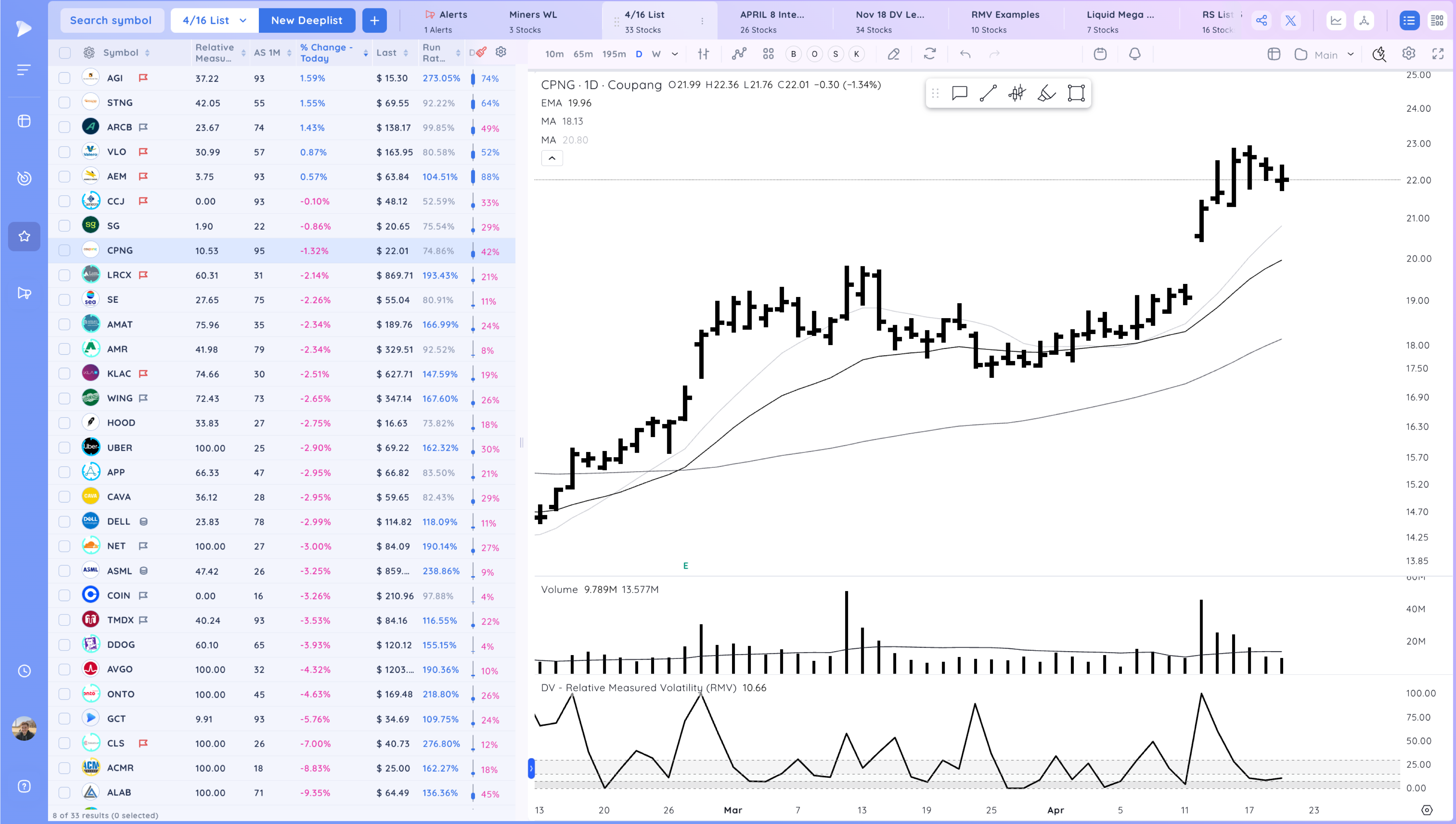This screenshot has width=1456, height=824.
Task: Select the trend line drawing tool
Action: coord(988,93)
